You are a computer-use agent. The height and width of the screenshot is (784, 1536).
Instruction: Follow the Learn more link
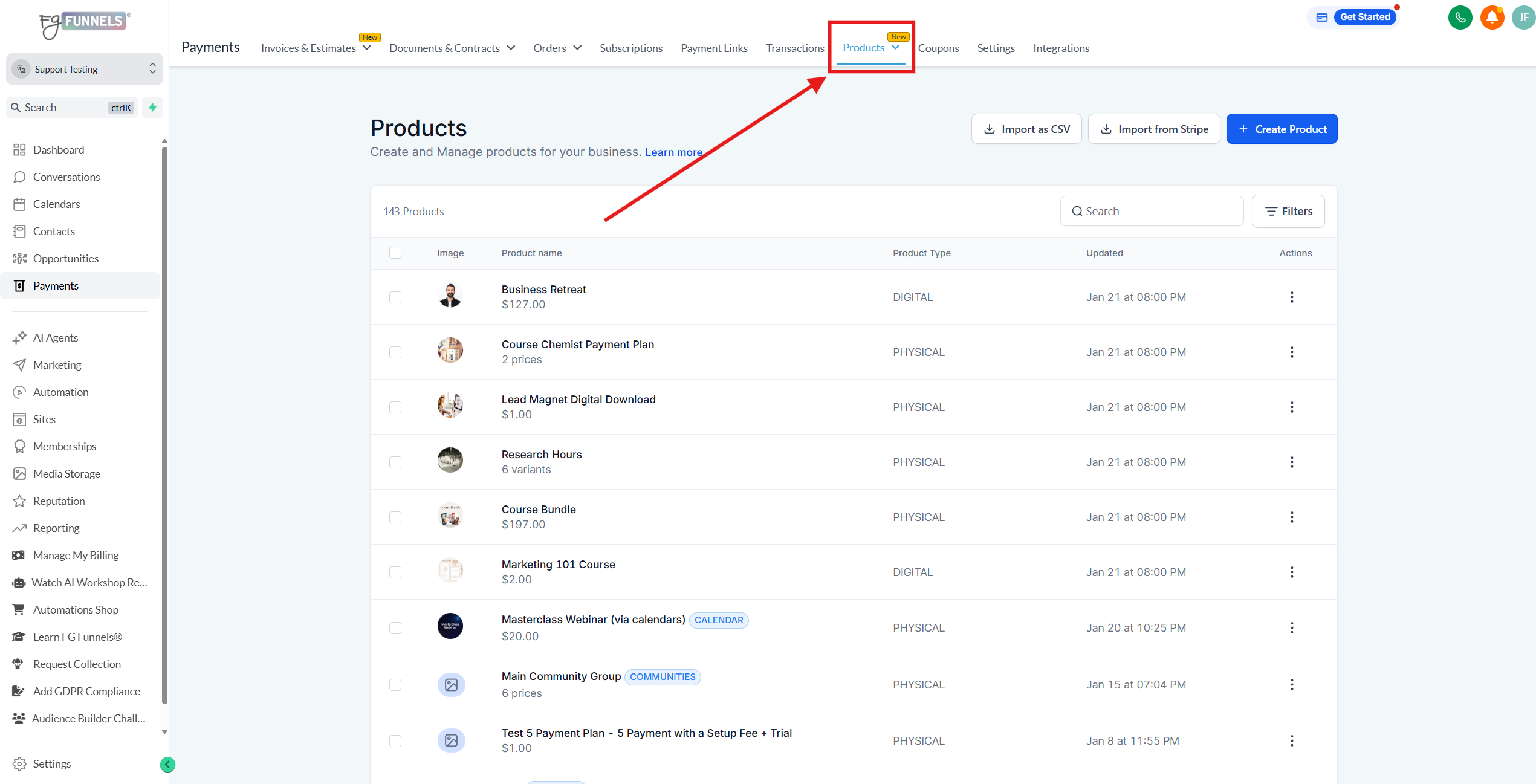coord(673,152)
